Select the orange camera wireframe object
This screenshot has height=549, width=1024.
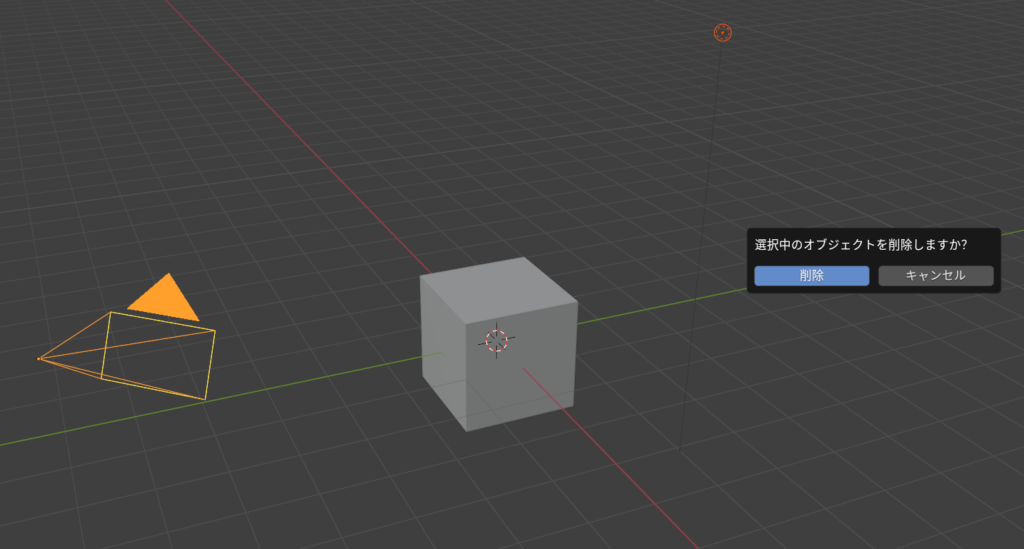[x=160, y=355]
